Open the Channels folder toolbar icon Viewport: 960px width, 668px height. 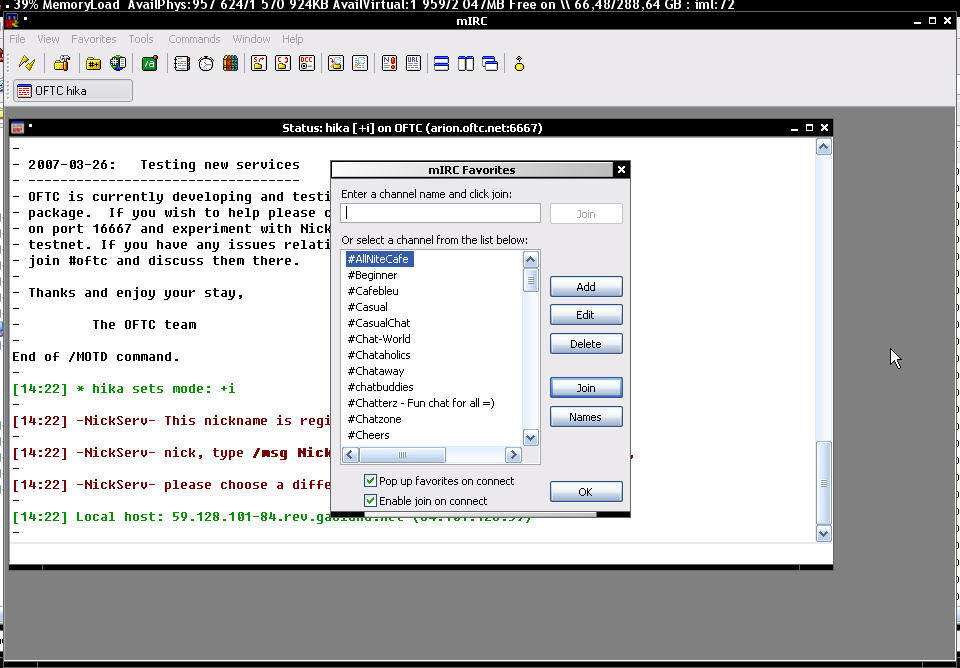pyautogui.click(x=93, y=63)
